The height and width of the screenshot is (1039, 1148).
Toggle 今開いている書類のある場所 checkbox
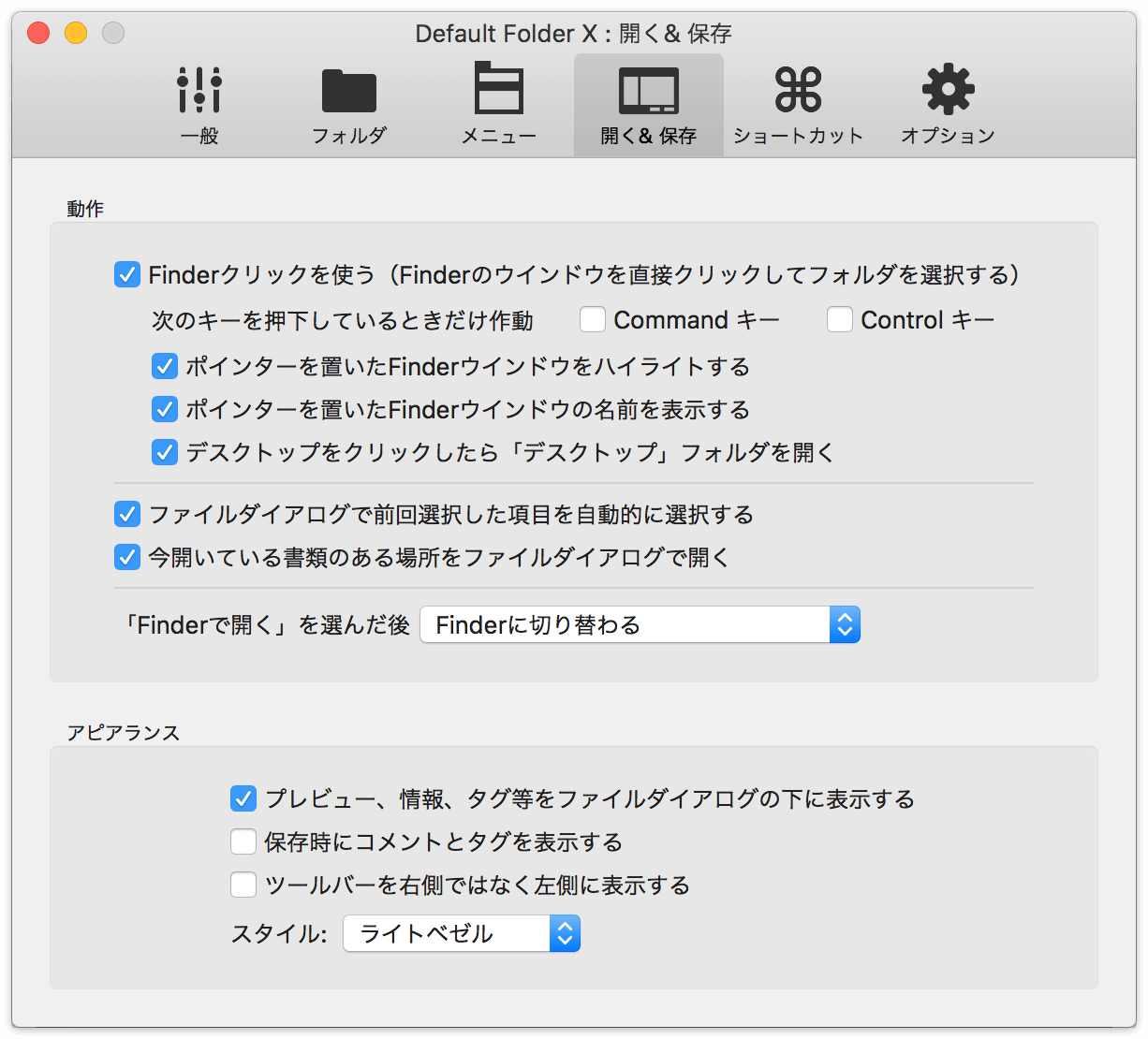point(127,557)
